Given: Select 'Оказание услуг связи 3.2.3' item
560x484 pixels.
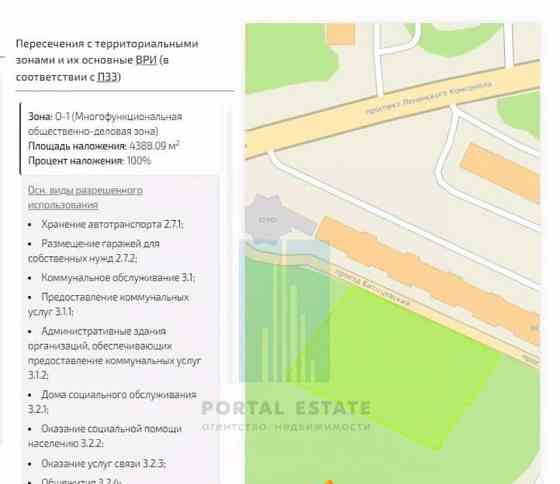Looking at the screenshot, I should [x=103, y=463].
